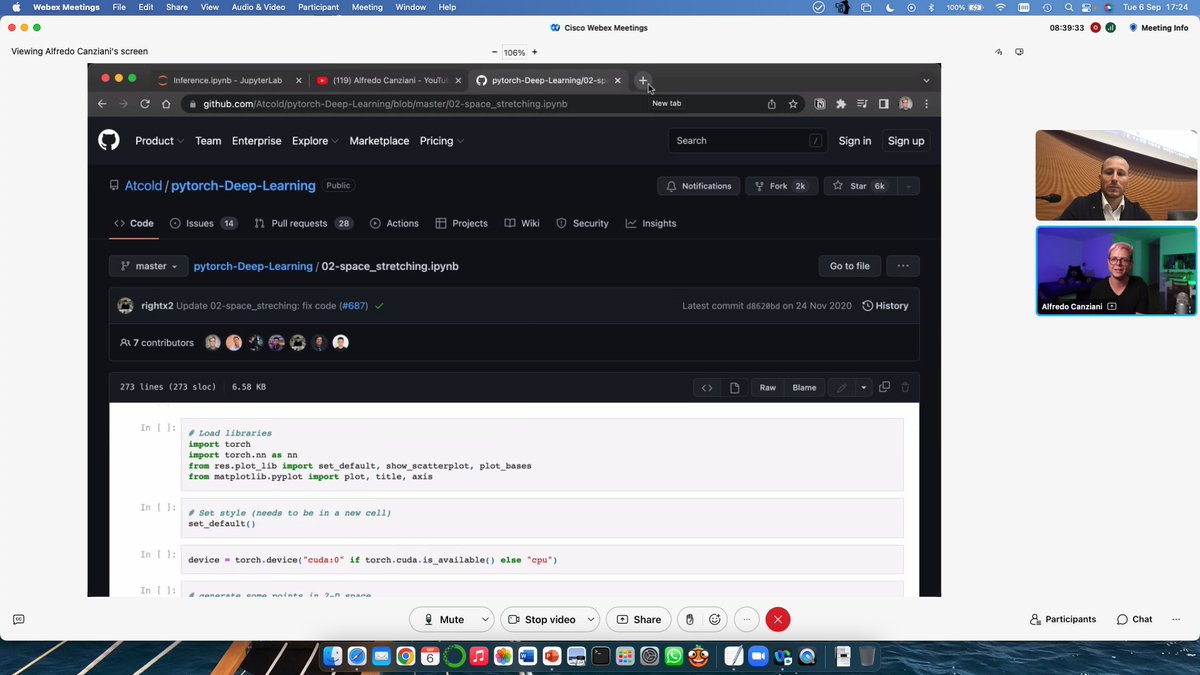Click the red recording indicator icon
1200x675 pixels.
[1096, 28]
